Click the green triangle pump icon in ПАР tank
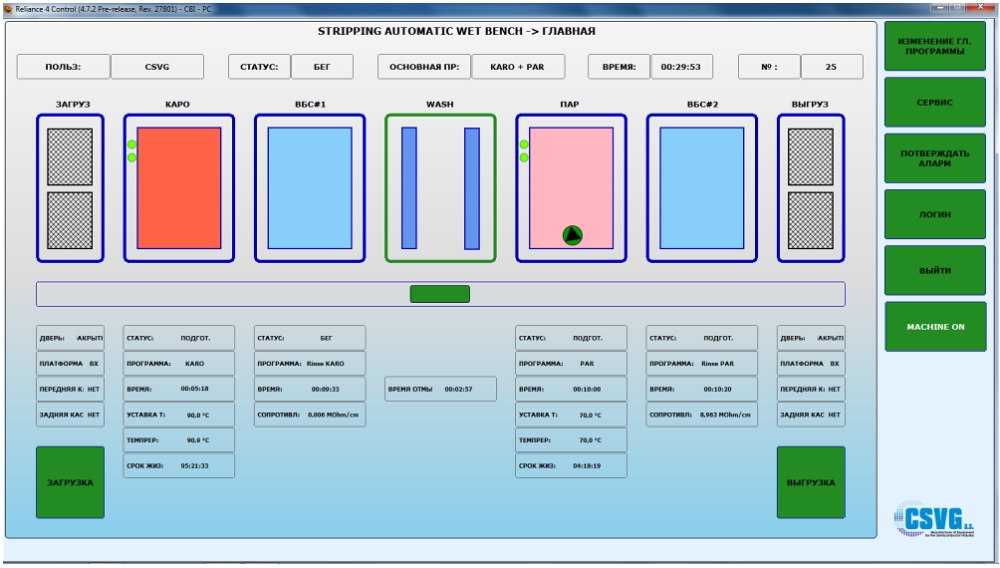This screenshot has width=1000, height=568. pyautogui.click(x=572, y=235)
